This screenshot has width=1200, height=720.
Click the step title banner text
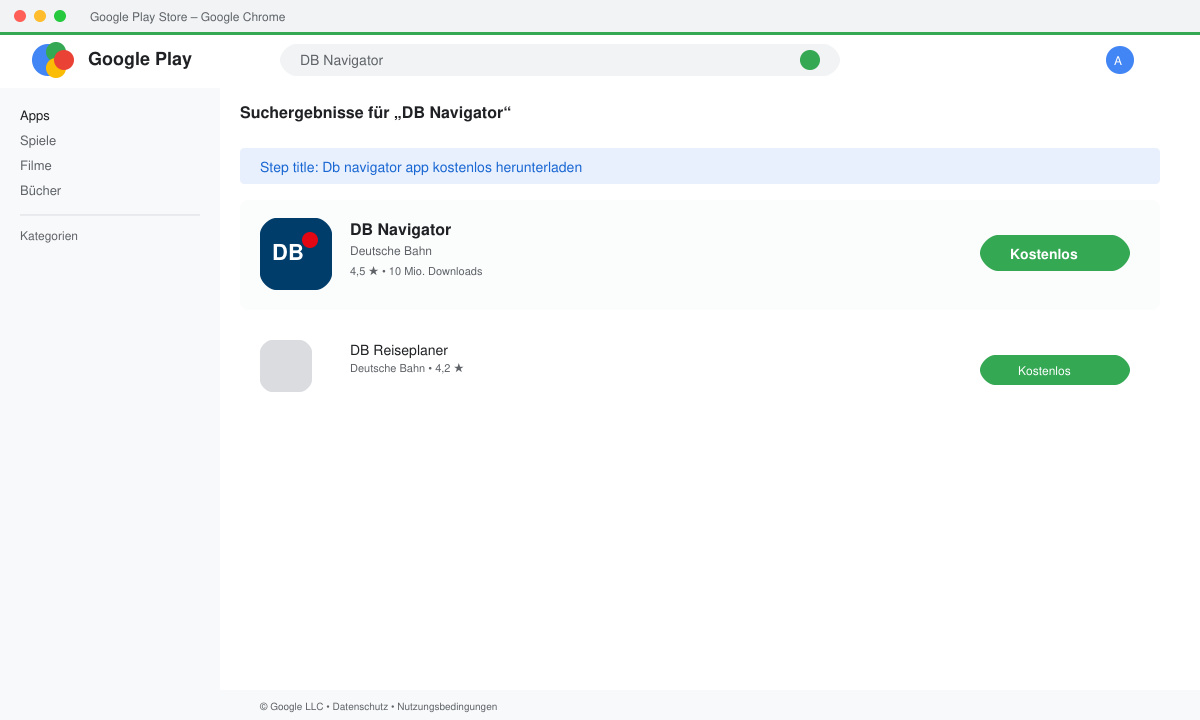point(421,167)
